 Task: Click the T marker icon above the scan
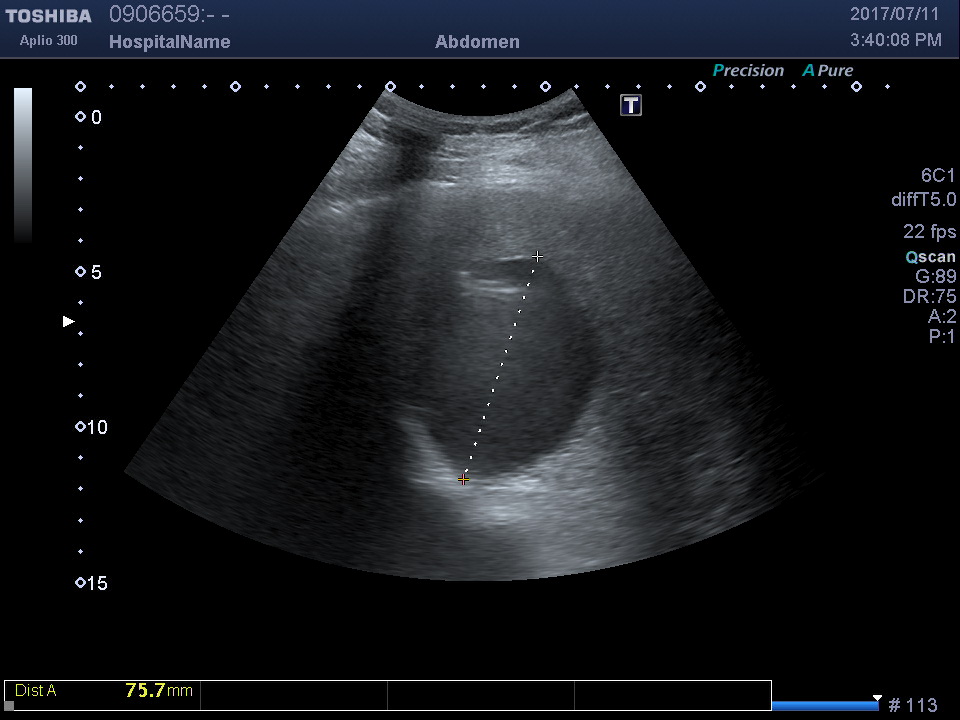click(x=631, y=105)
